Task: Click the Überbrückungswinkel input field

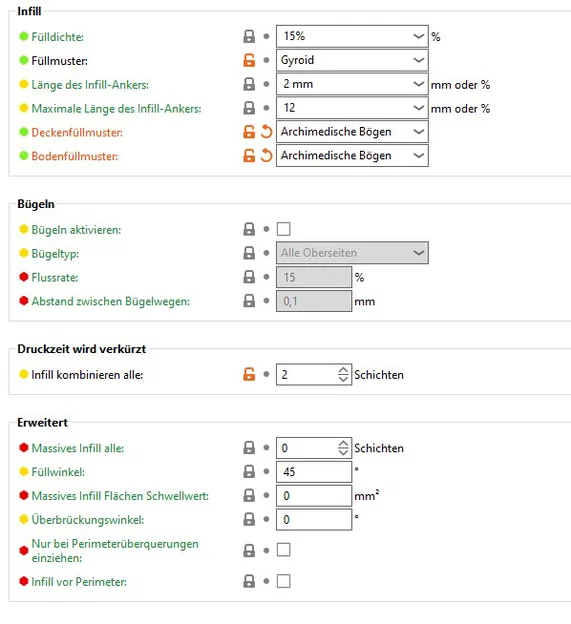Action: pyautogui.click(x=314, y=520)
